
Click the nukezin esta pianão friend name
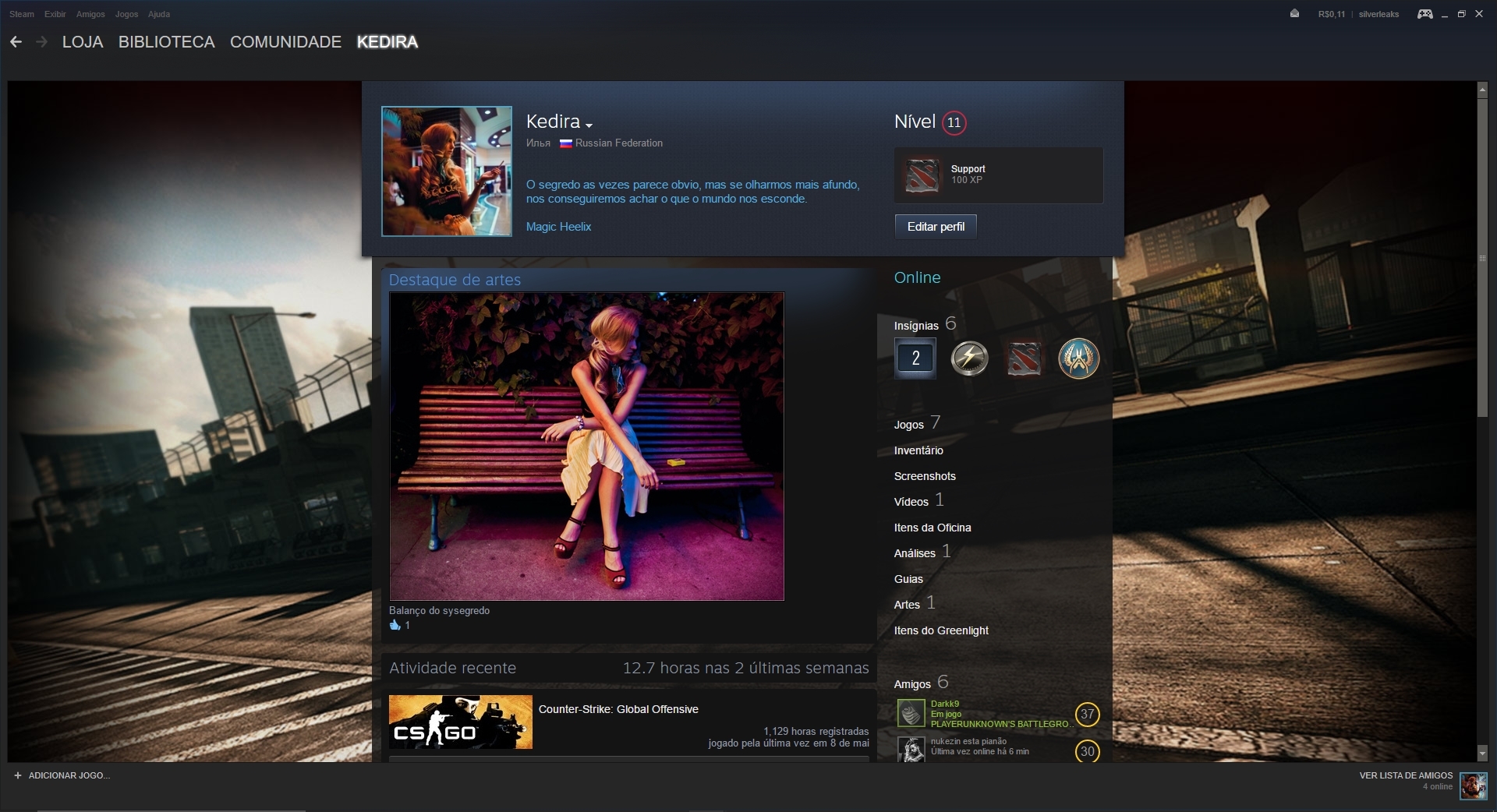click(968, 741)
